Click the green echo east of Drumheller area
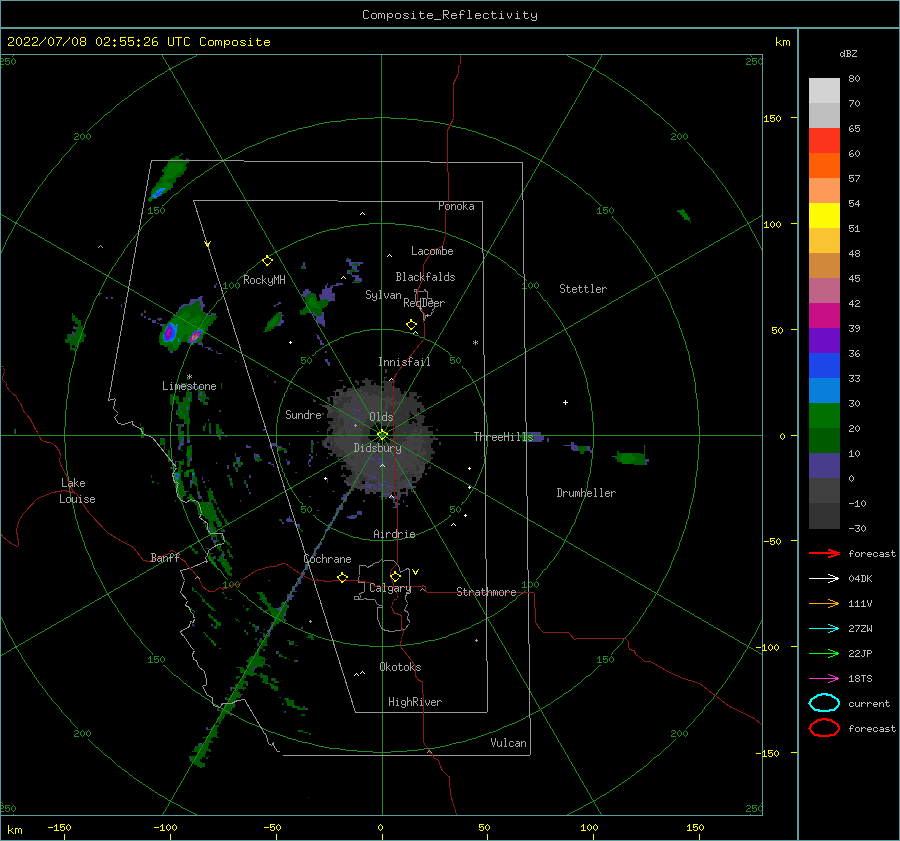Viewport: 900px width, 841px height. [631, 458]
